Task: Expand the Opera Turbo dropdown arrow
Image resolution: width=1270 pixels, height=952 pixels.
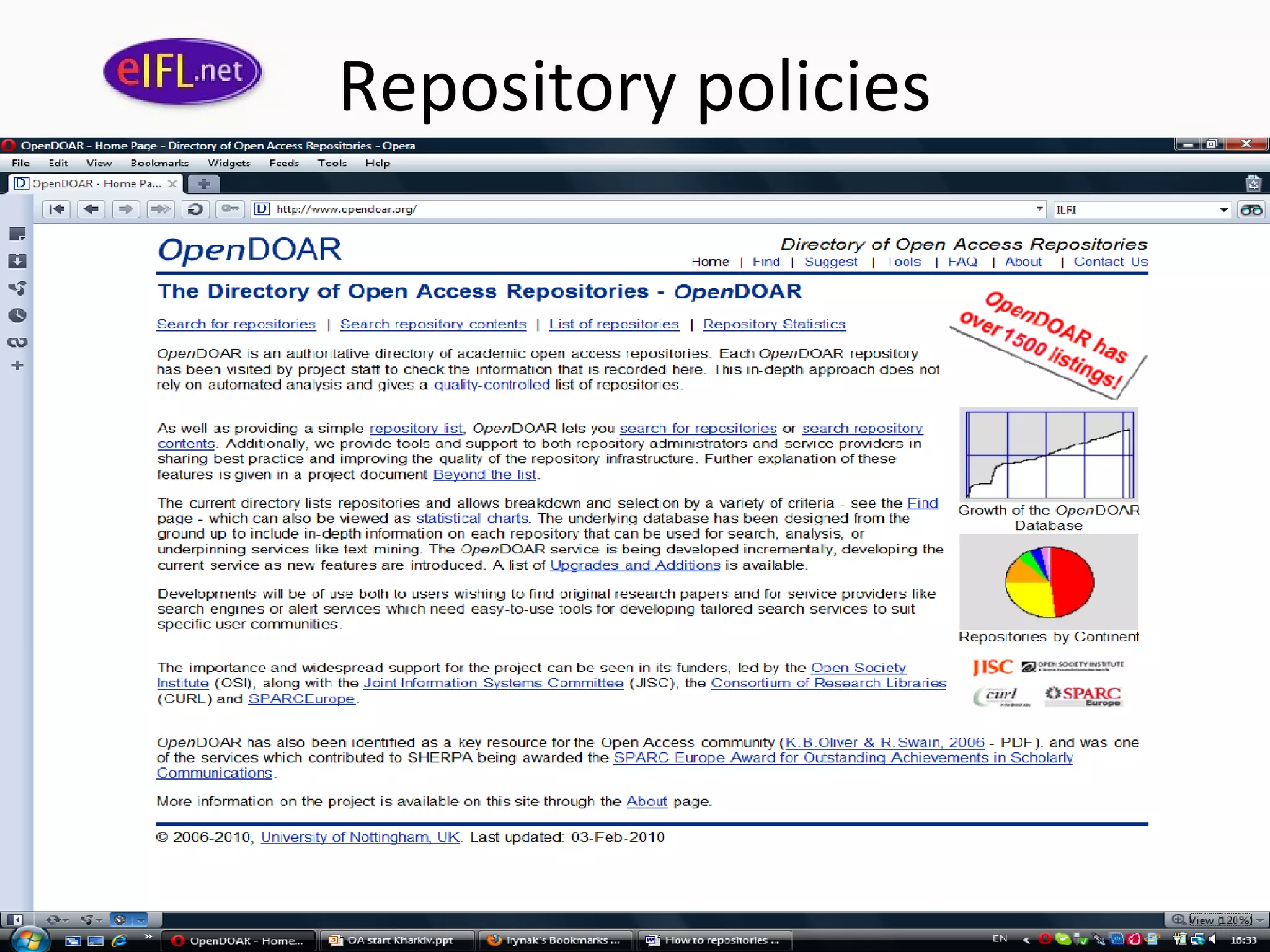Action: click(141, 920)
